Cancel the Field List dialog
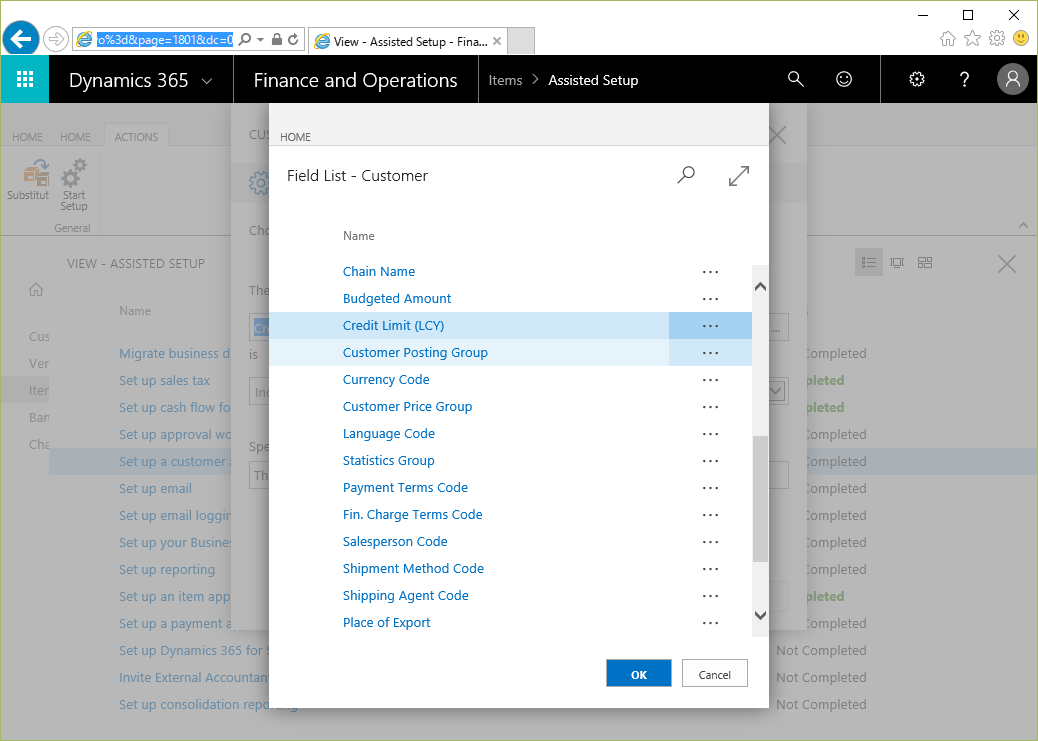Viewport: 1038px width, 741px height. (x=714, y=673)
